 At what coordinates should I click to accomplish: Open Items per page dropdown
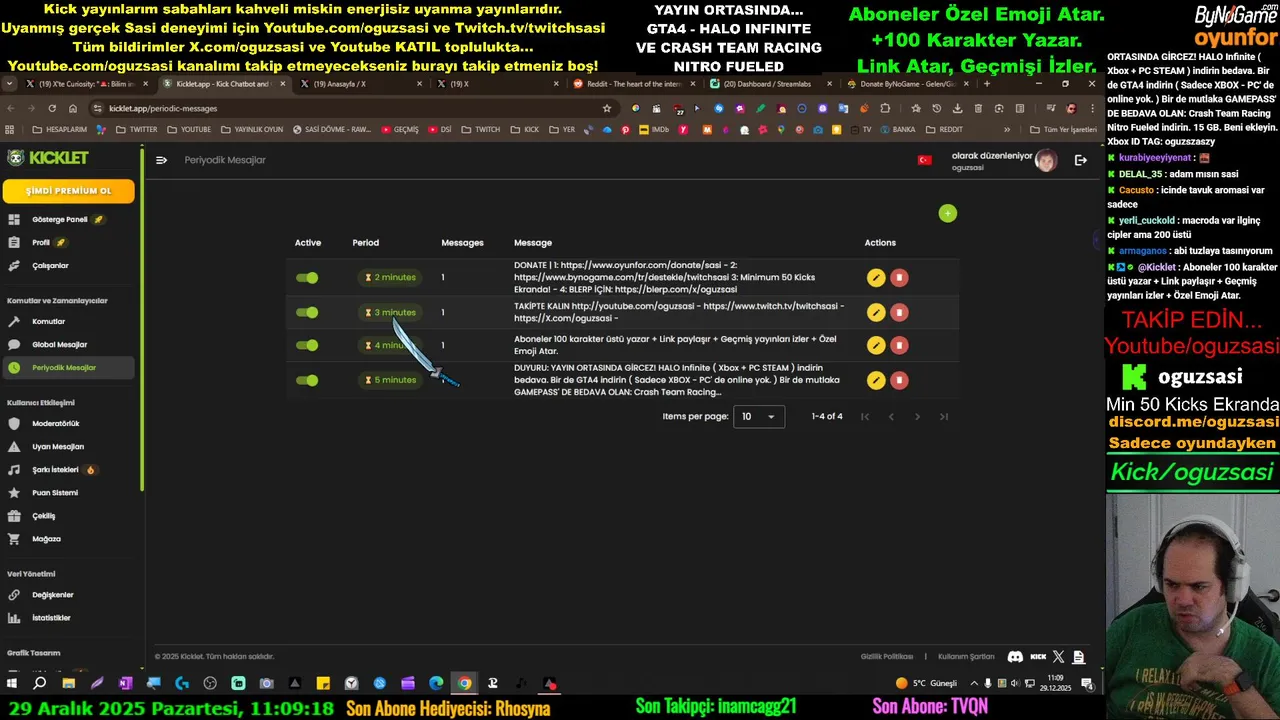[759, 416]
